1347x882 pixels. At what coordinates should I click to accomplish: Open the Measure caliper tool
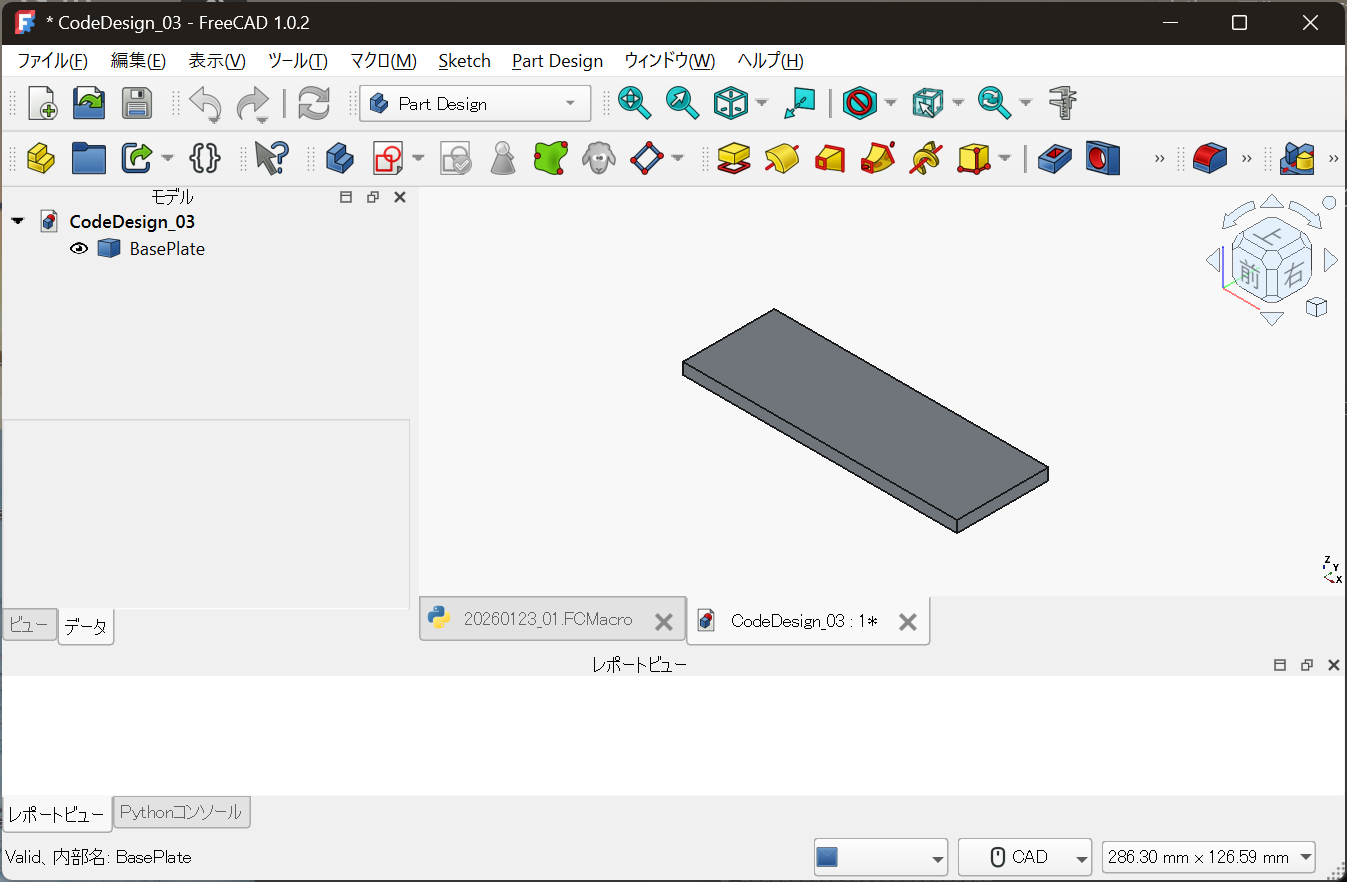click(1062, 103)
